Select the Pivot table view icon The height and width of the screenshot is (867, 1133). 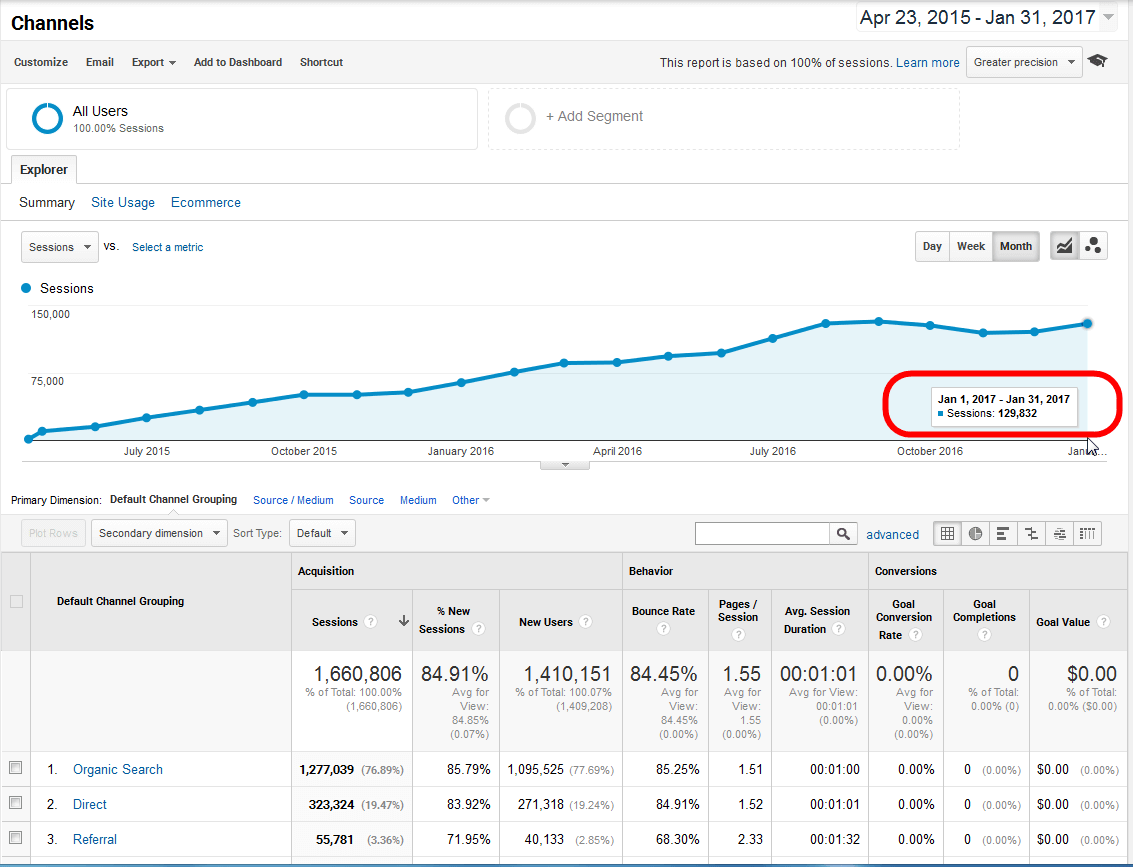point(1088,534)
